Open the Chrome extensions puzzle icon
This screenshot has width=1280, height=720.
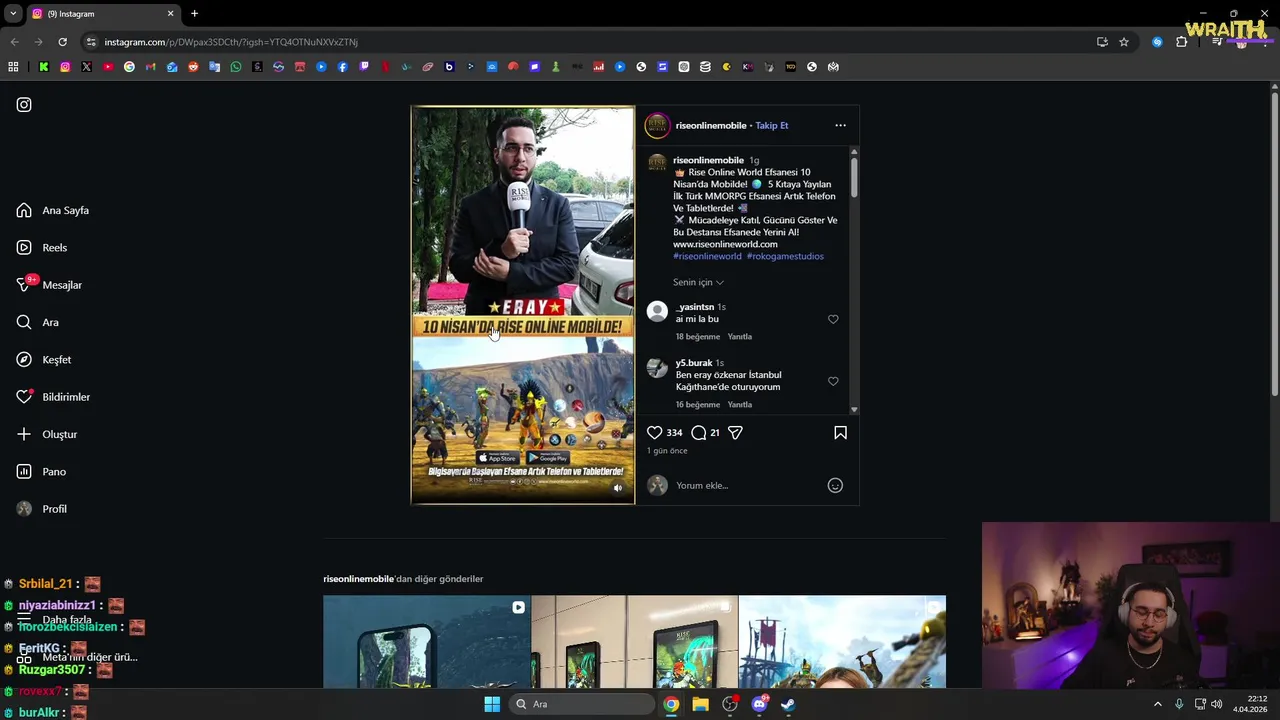click(1182, 42)
